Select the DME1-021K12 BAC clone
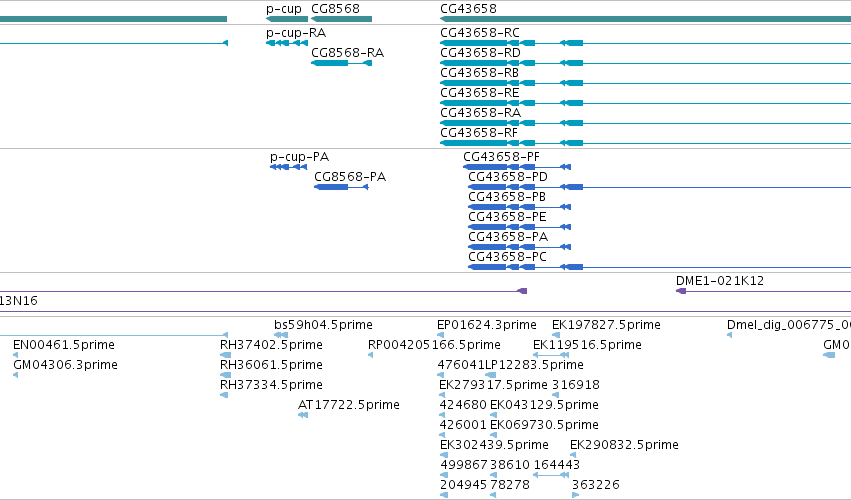Viewport: 851px width, 500px height. (720, 281)
